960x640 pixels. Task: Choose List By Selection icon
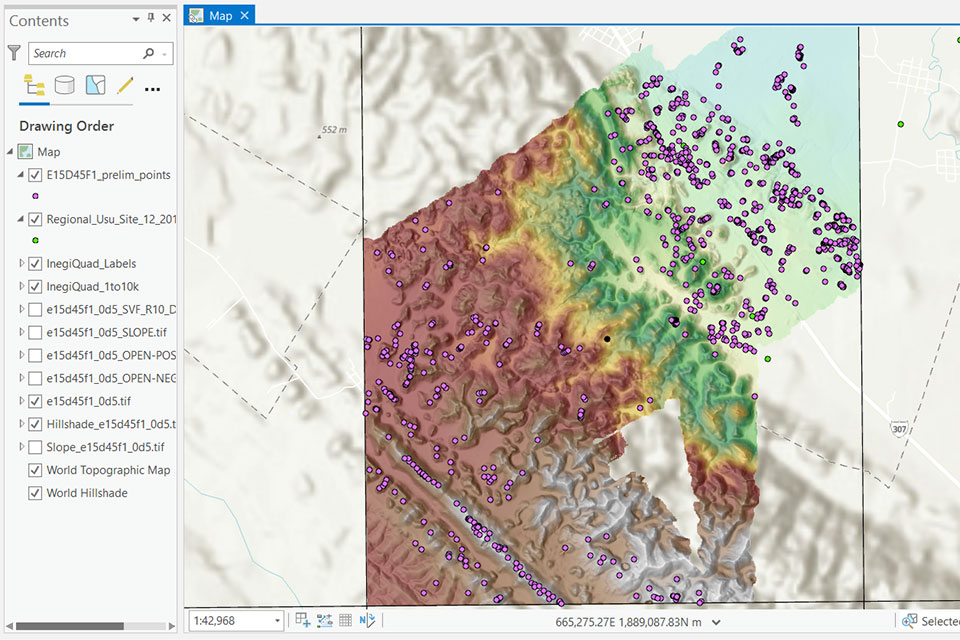tap(96, 87)
